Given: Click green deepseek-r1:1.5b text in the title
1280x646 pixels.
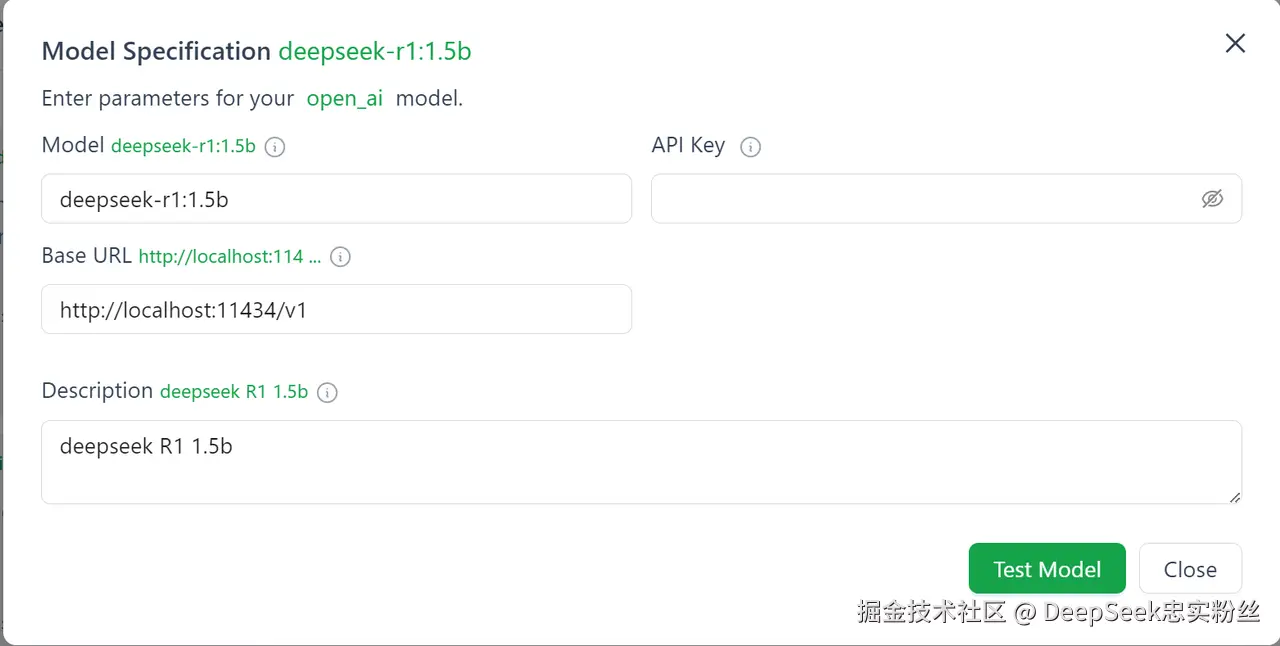Looking at the screenshot, I should 375,51.
